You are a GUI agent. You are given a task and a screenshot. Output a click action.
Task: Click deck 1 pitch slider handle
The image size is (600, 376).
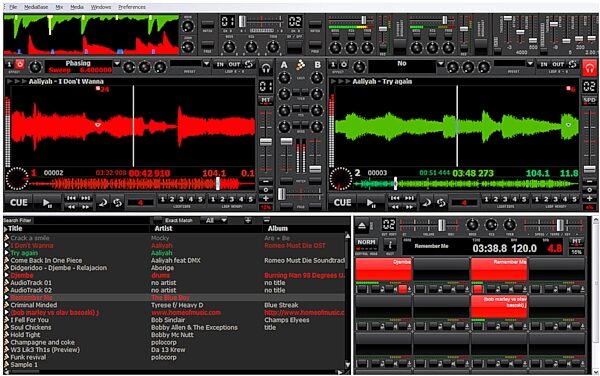coord(266,142)
